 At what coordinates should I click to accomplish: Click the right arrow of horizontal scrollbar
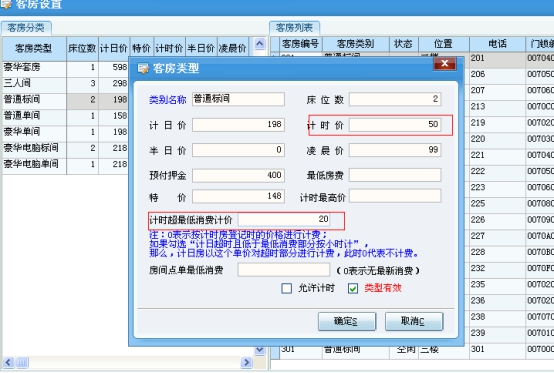tap(246, 362)
